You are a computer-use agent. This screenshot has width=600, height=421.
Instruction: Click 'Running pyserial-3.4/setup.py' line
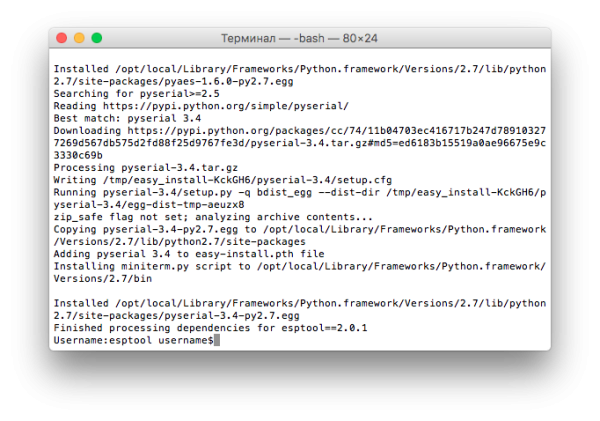click(x=300, y=198)
